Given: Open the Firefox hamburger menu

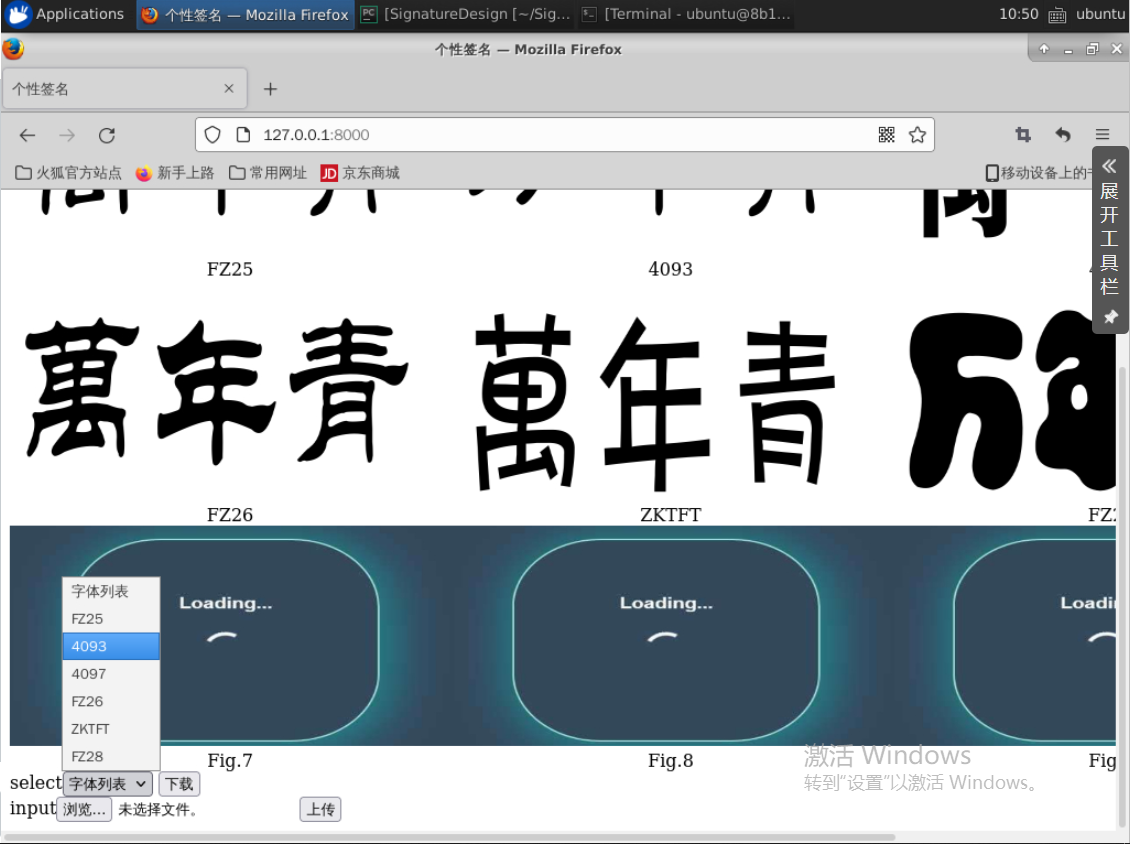Looking at the screenshot, I should [1102, 135].
